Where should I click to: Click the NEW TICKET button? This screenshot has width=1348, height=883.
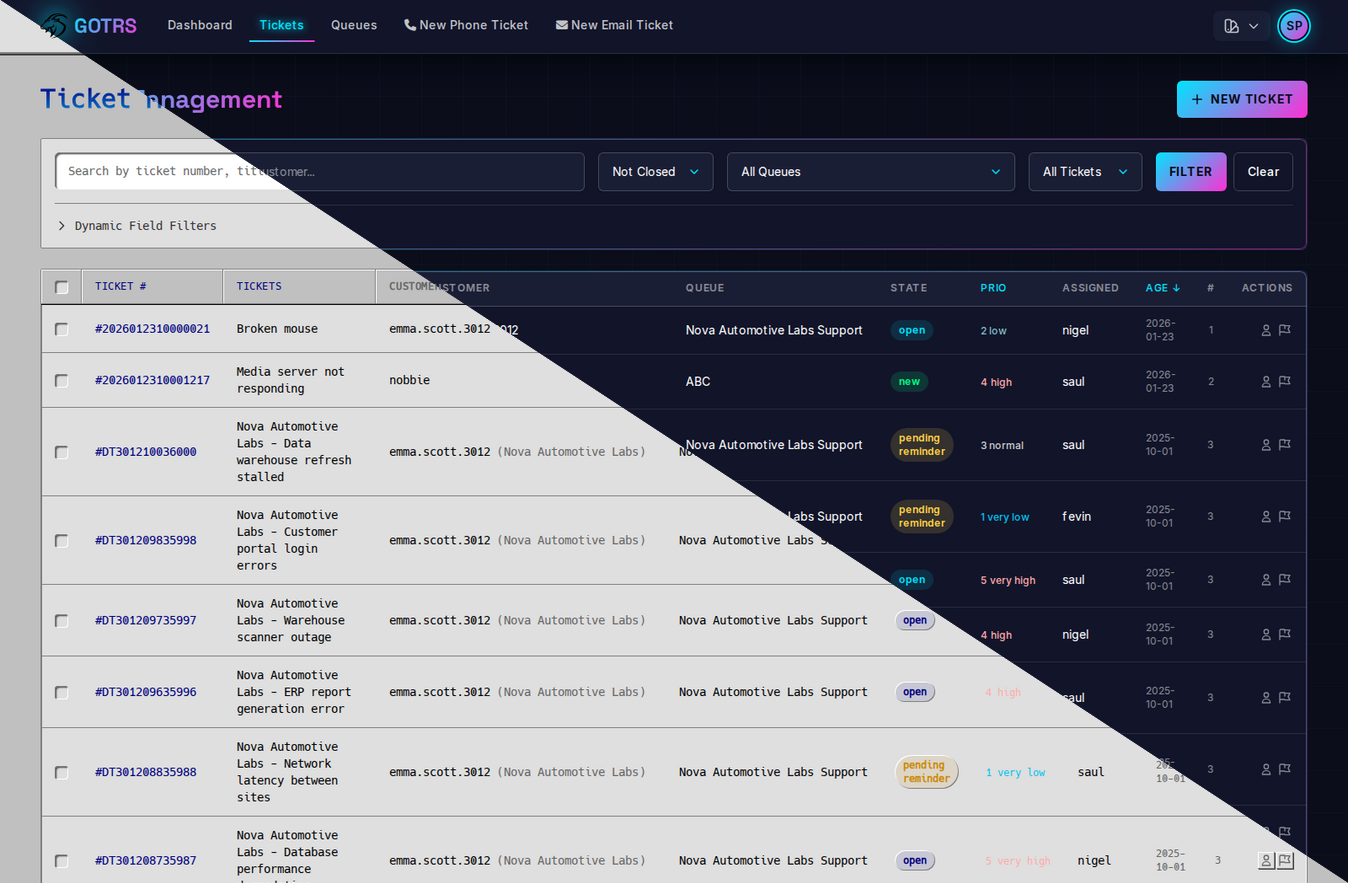pos(1242,99)
